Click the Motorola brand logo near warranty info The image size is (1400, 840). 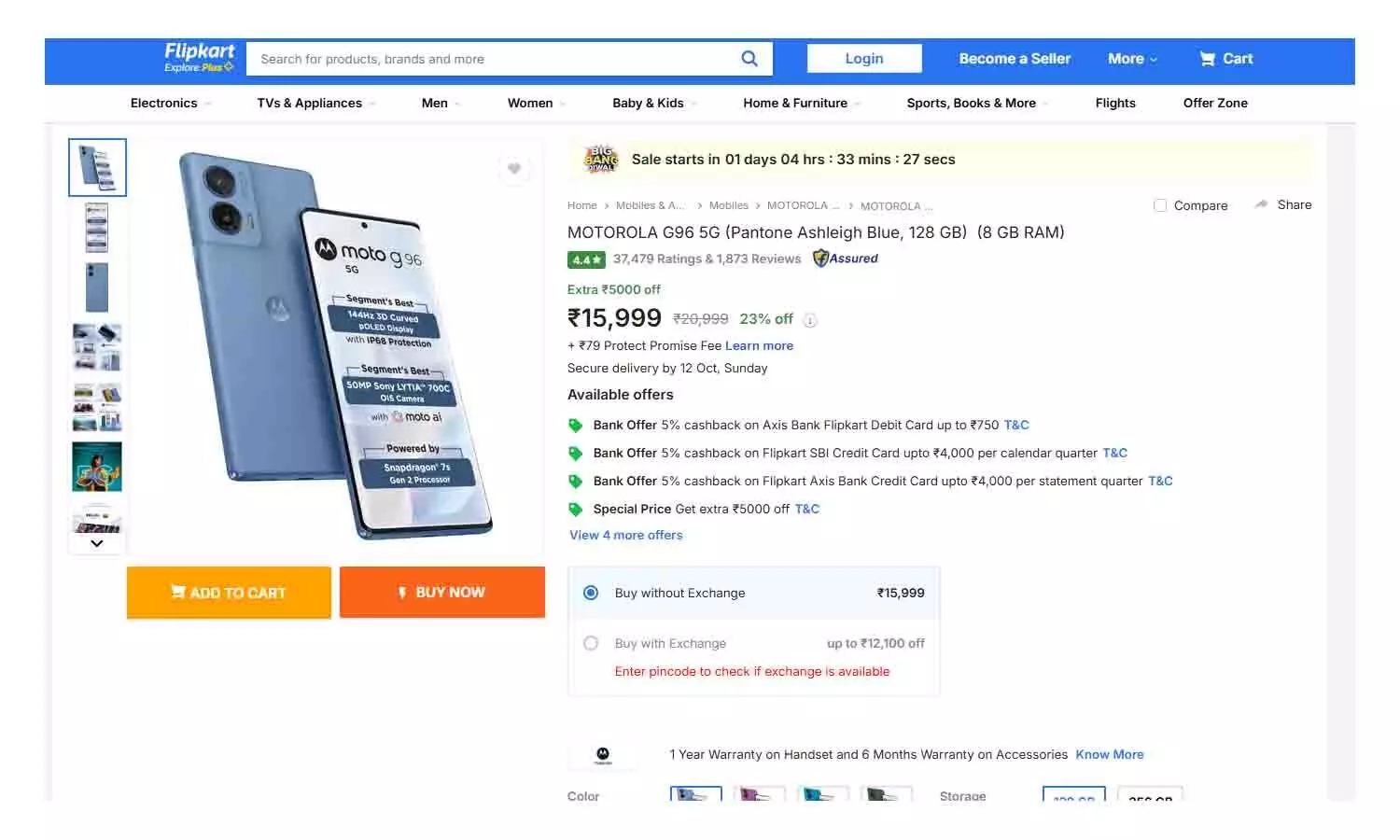[x=604, y=754]
